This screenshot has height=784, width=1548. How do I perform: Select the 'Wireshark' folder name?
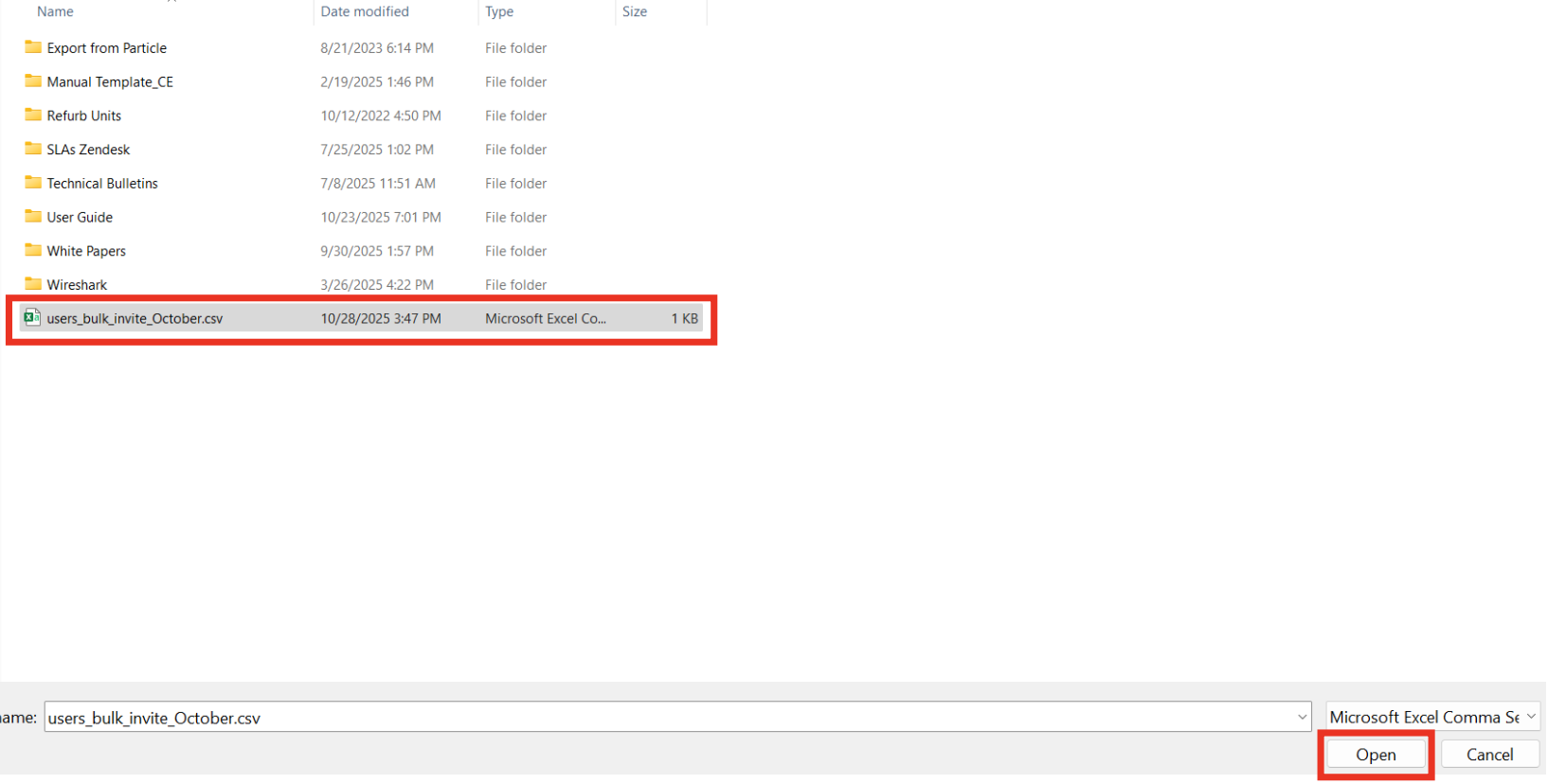(77, 285)
